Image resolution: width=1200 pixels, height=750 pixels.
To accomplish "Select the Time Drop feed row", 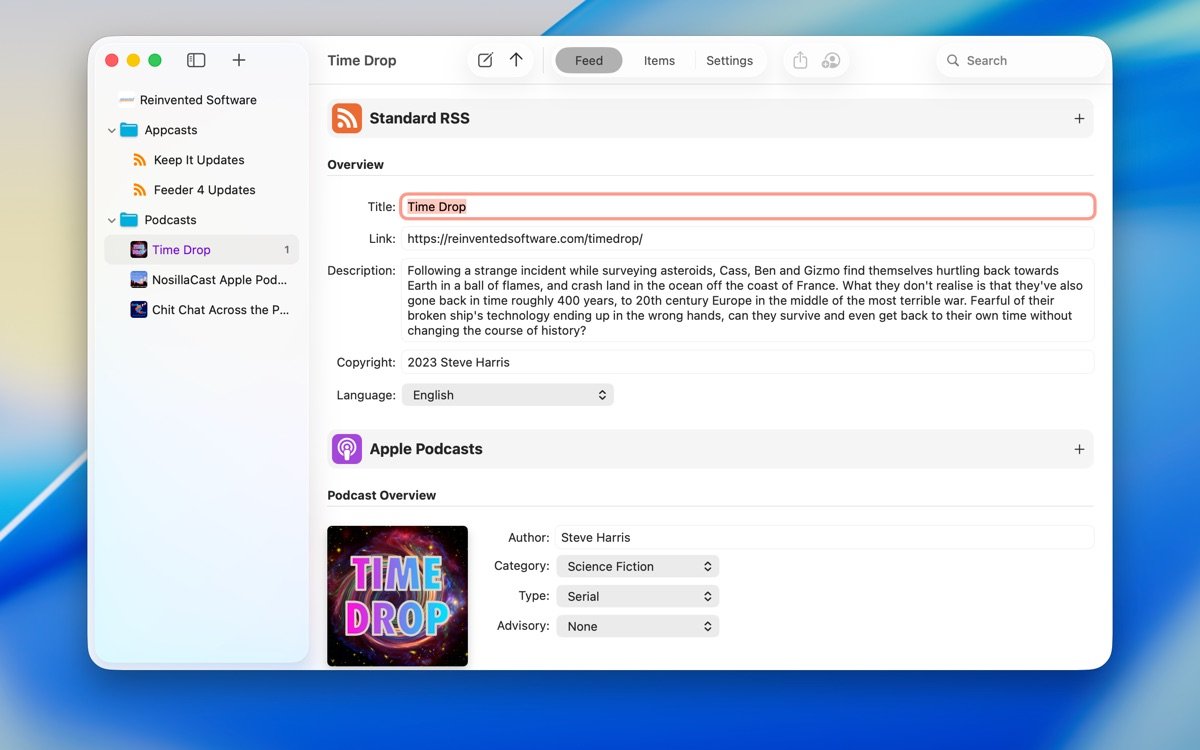I will click(x=201, y=250).
